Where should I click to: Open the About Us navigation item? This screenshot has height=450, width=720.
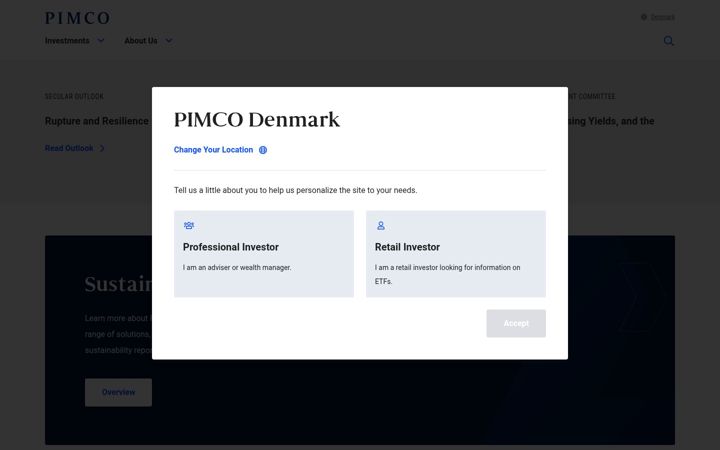coord(141,40)
